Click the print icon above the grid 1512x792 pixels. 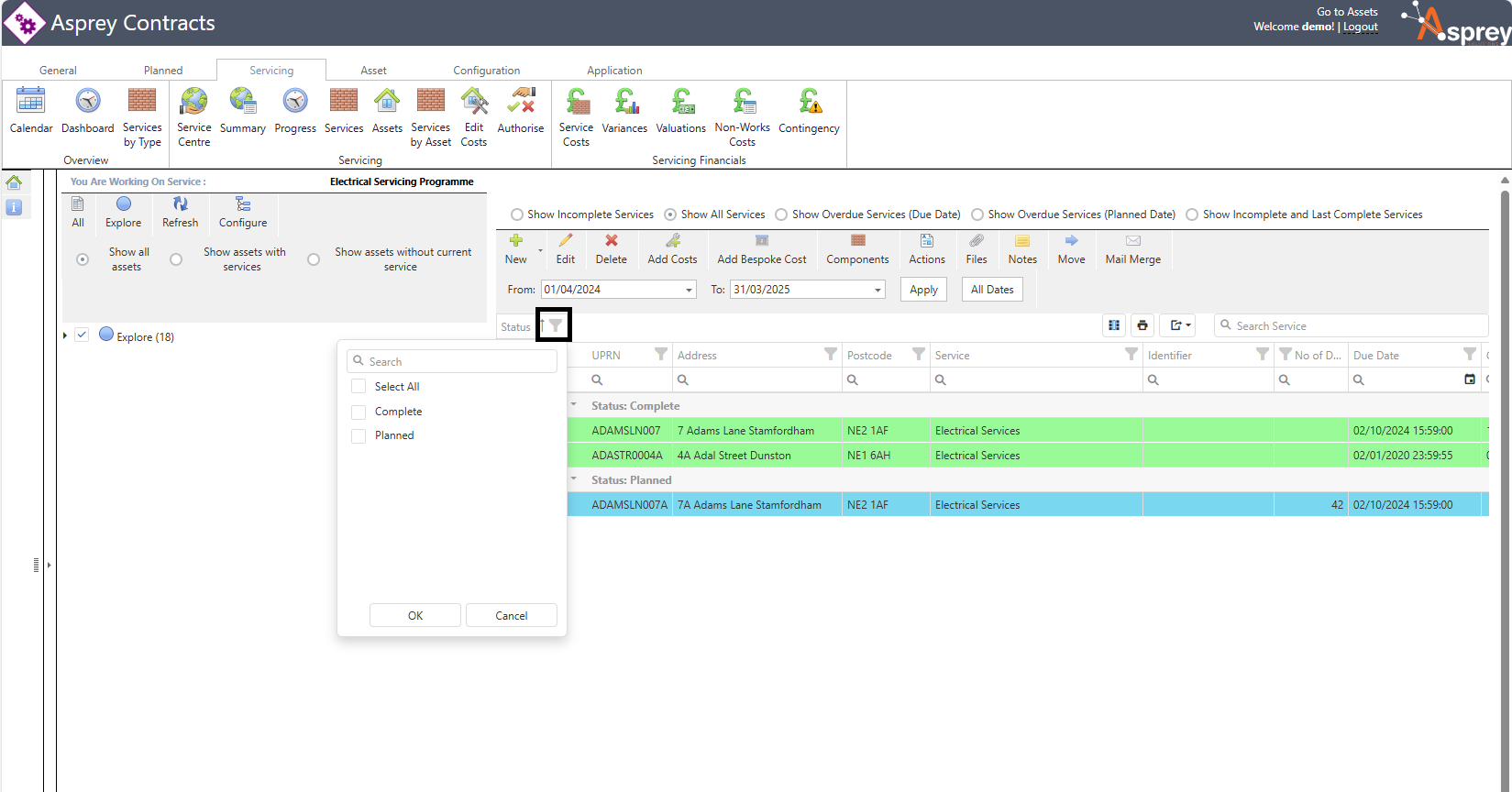tap(1142, 325)
